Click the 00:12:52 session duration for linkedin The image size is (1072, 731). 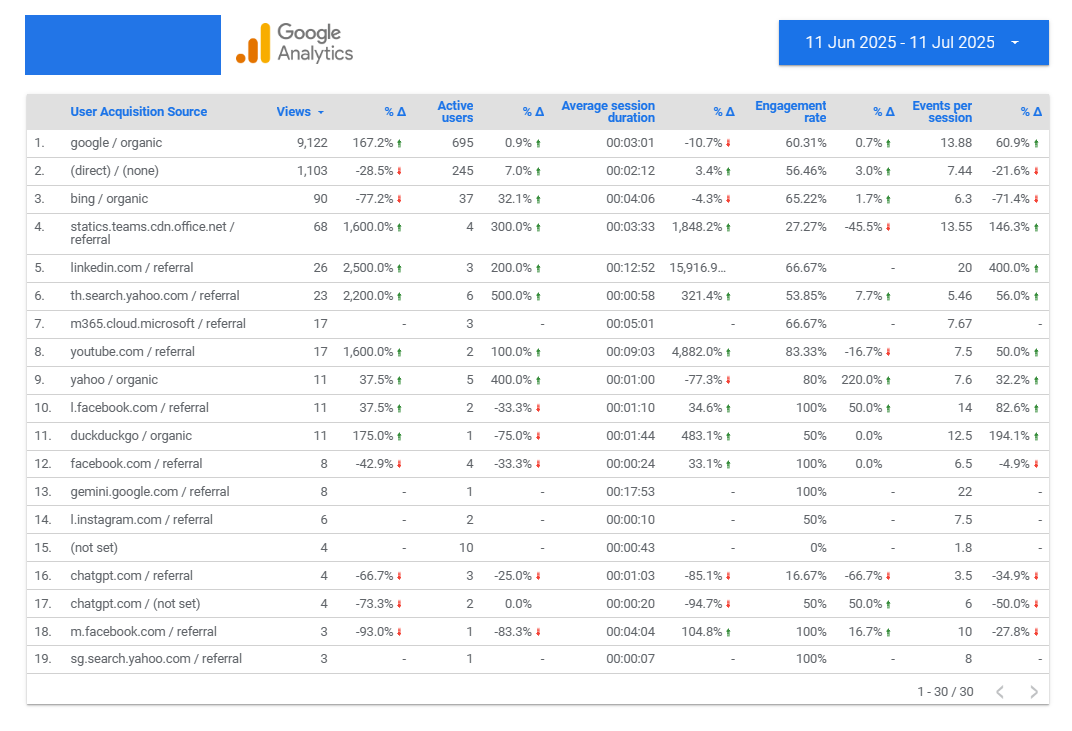630,268
